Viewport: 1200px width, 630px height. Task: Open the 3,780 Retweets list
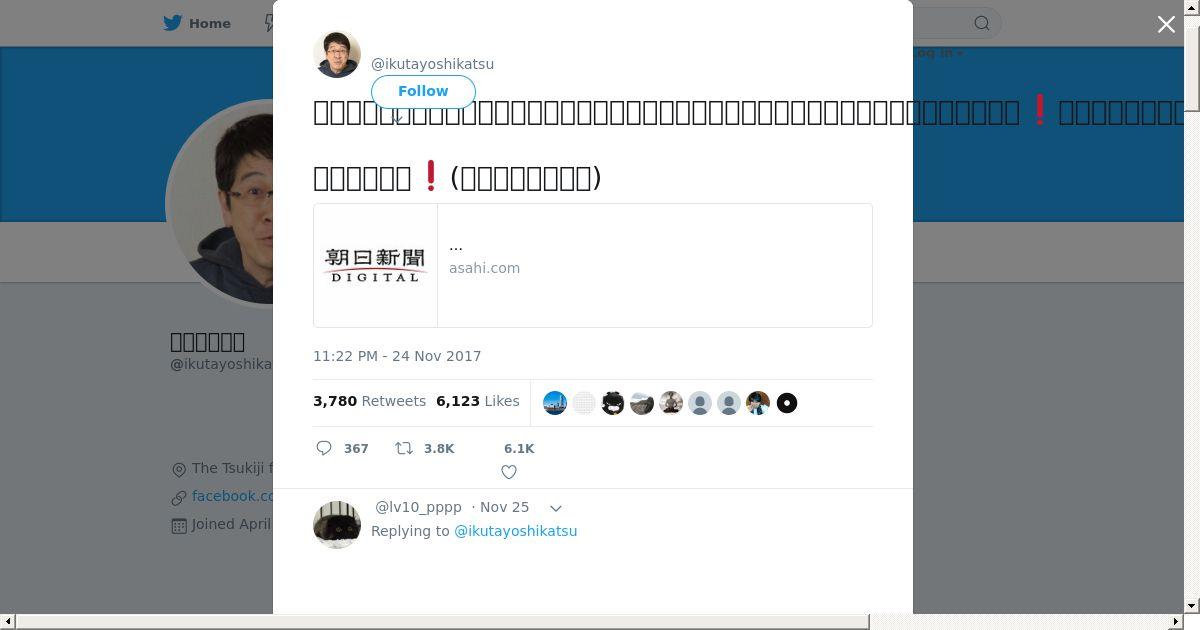[369, 401]
